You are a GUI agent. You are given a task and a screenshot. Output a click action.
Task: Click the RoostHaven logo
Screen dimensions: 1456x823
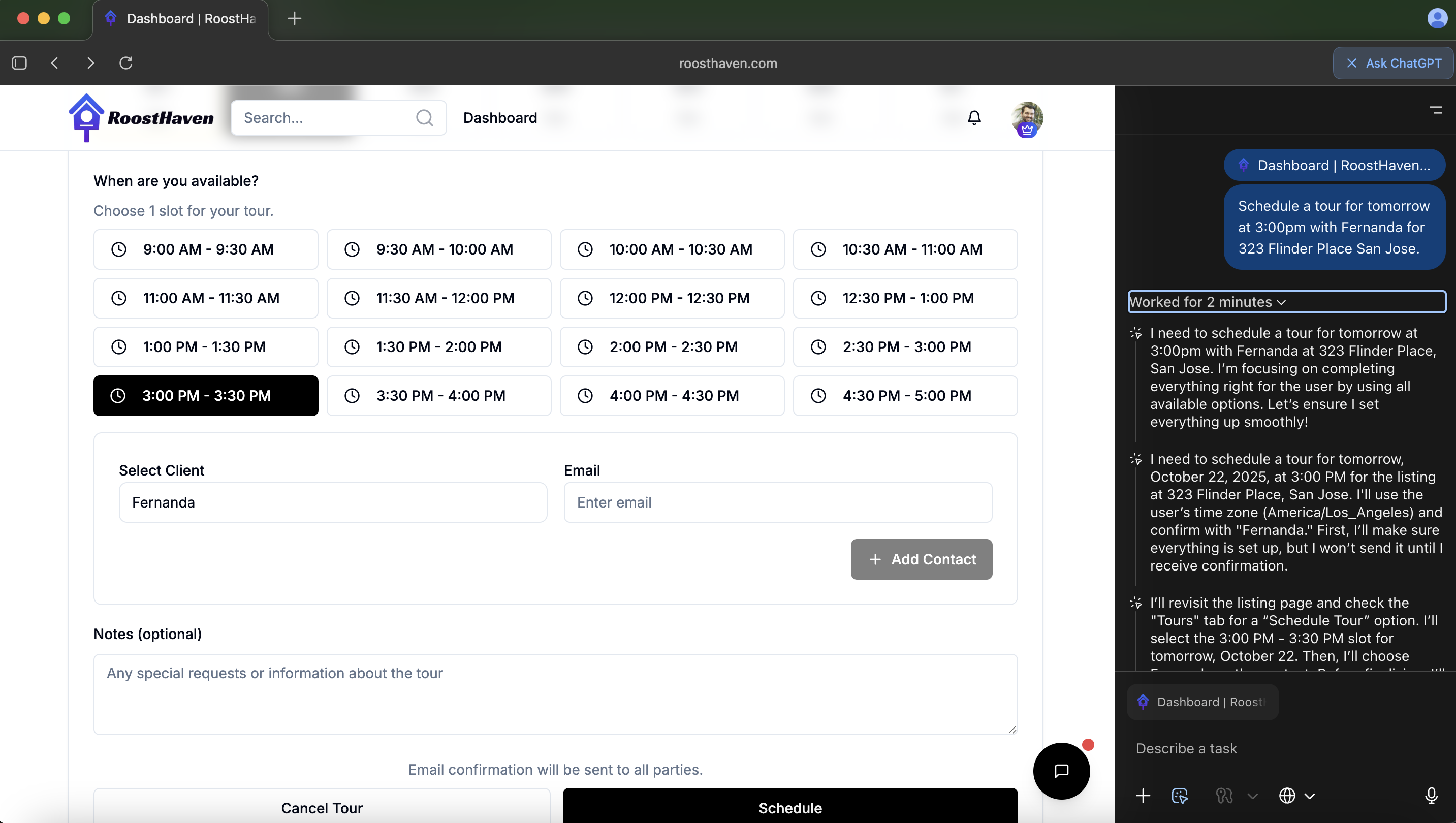(141, 117)
